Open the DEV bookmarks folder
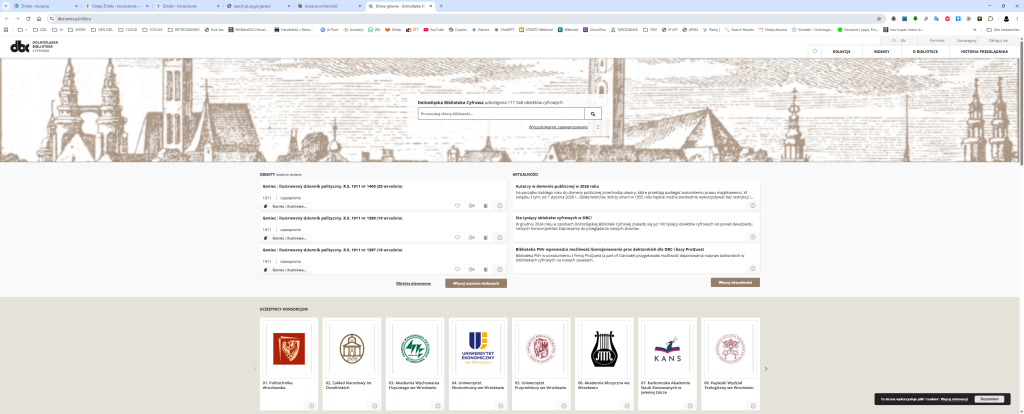Viewport: 1024px width, 414px height. pos(650,29)
